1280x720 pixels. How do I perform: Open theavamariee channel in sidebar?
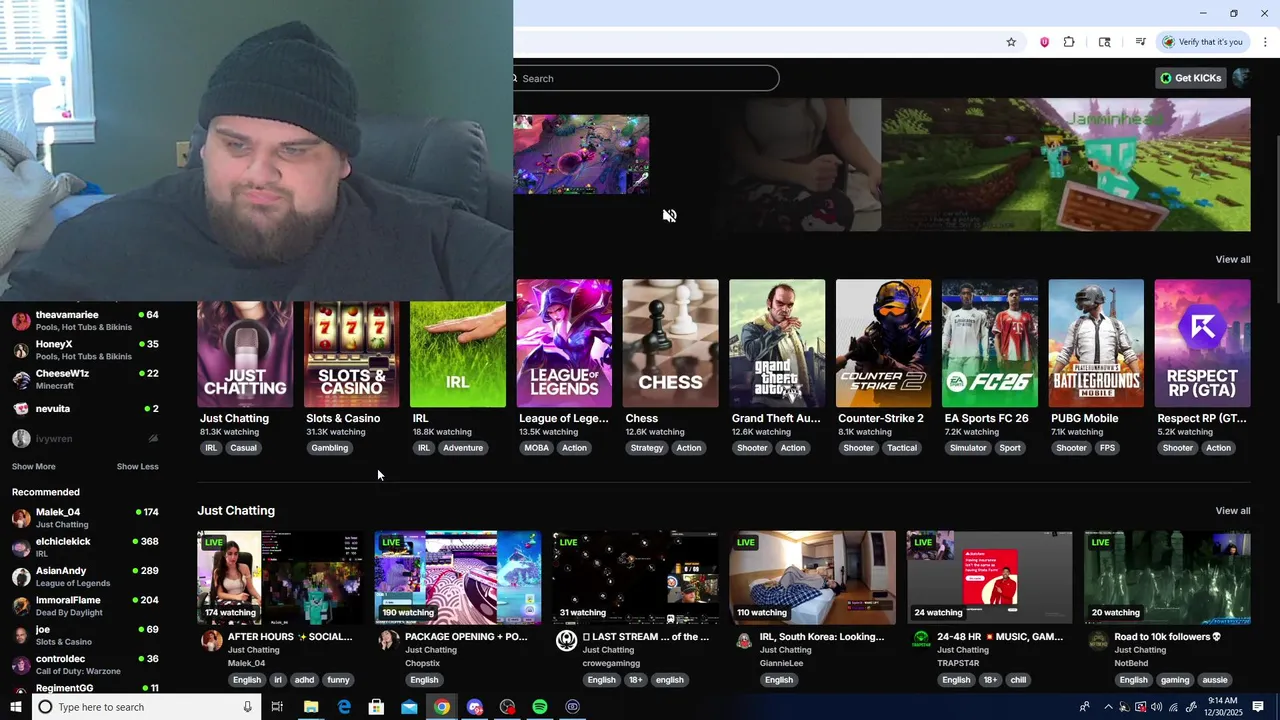[x=85, y=320]
